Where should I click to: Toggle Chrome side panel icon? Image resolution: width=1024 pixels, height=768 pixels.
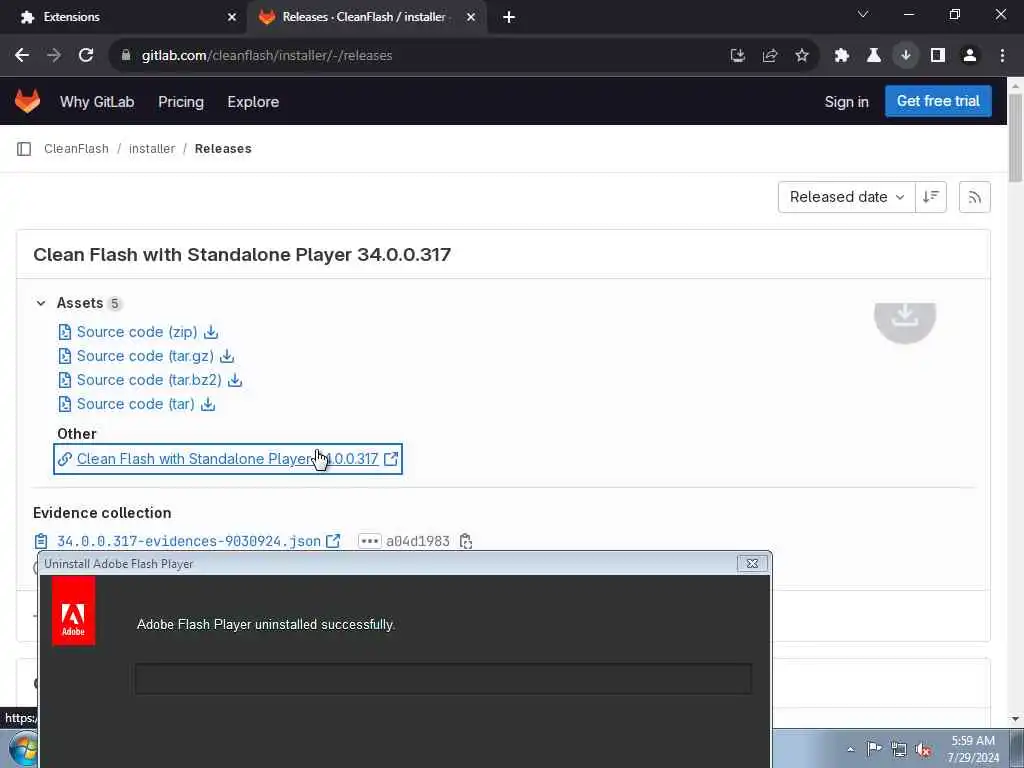938,56
